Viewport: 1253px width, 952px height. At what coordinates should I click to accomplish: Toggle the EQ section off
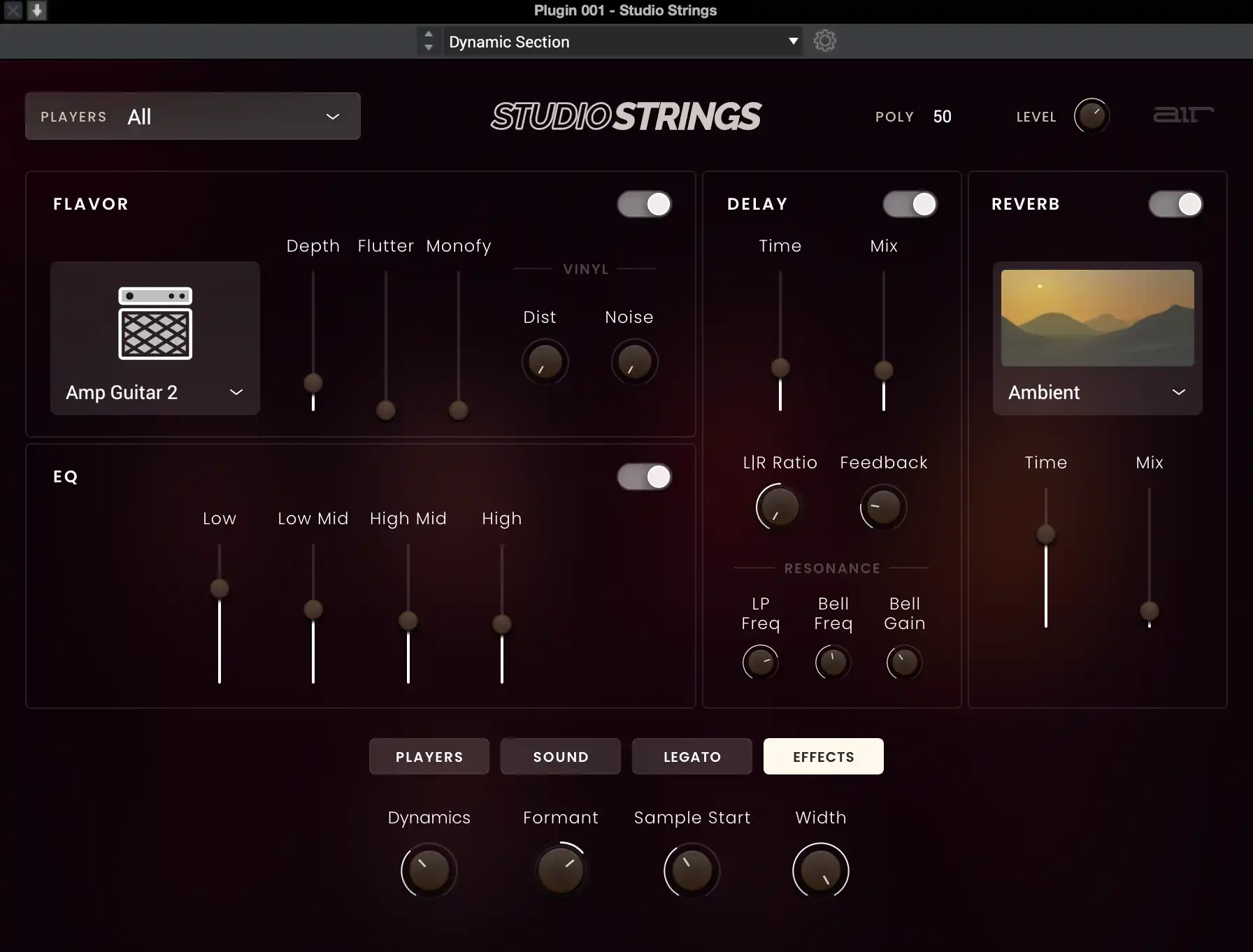point(644,476)
